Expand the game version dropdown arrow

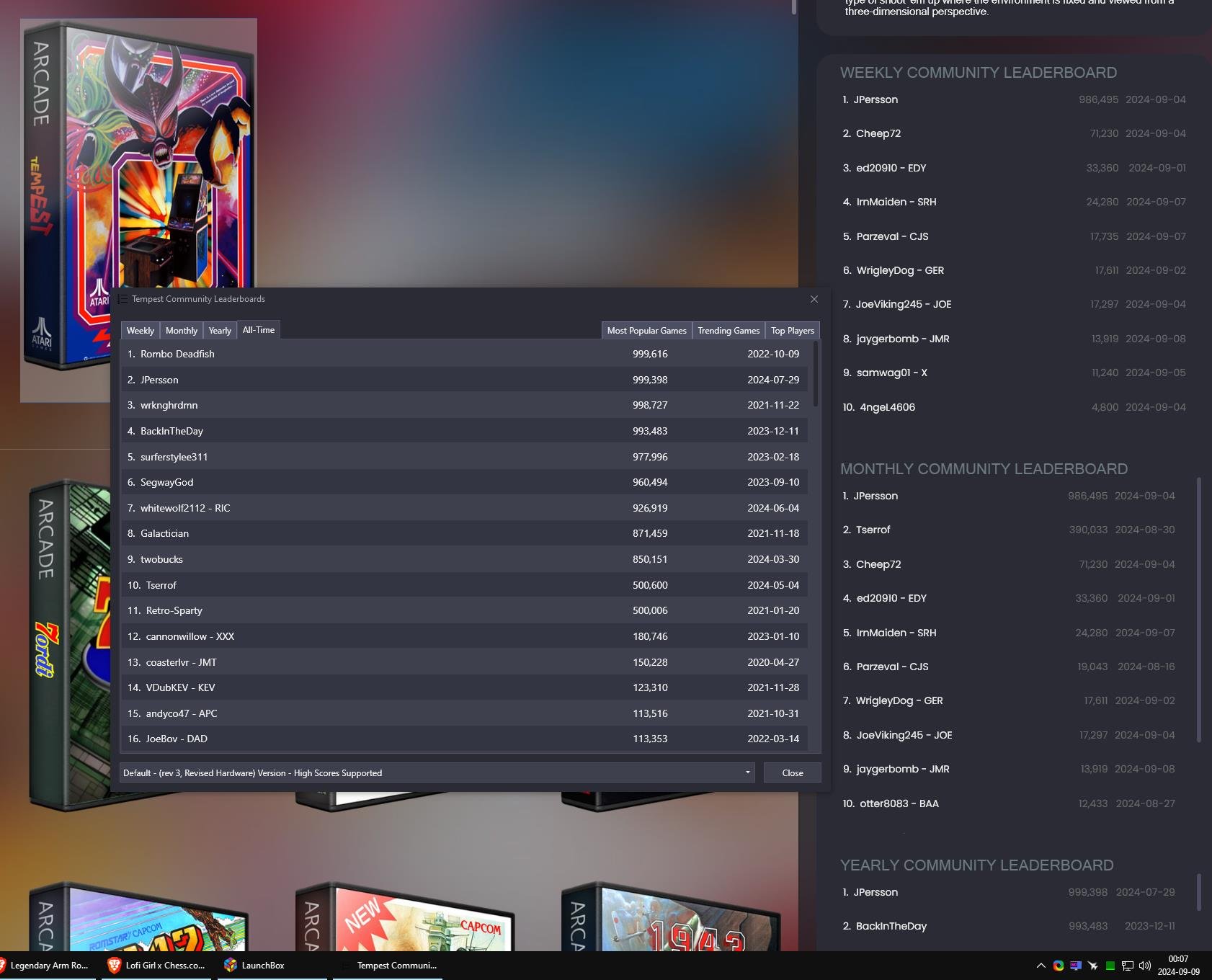(x=747, y=772)
